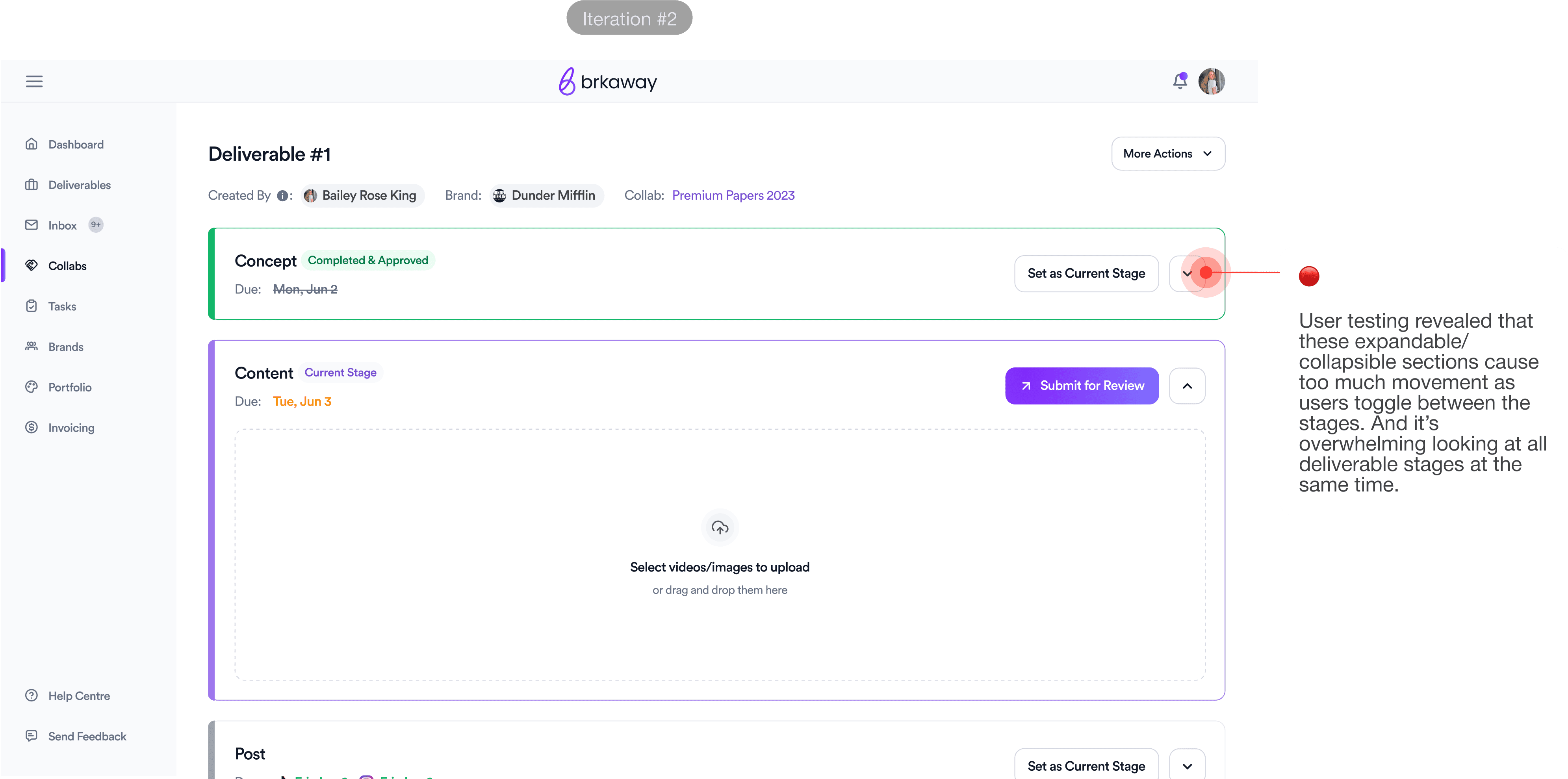Click the Content stage heading
1568x779 pixels.
click(x=264, y=373)
